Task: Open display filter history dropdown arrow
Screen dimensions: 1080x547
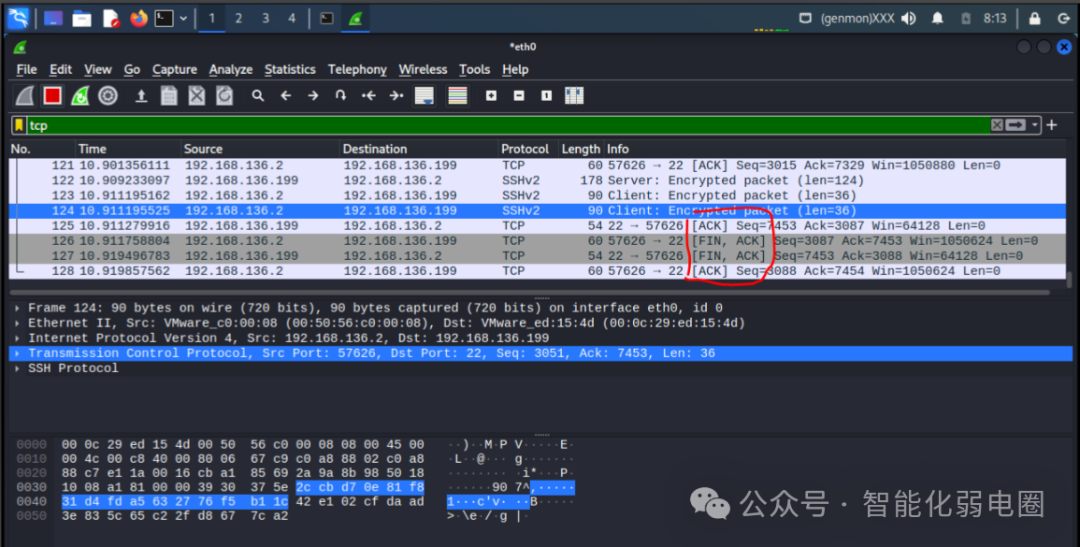Action: (1035, 125)
